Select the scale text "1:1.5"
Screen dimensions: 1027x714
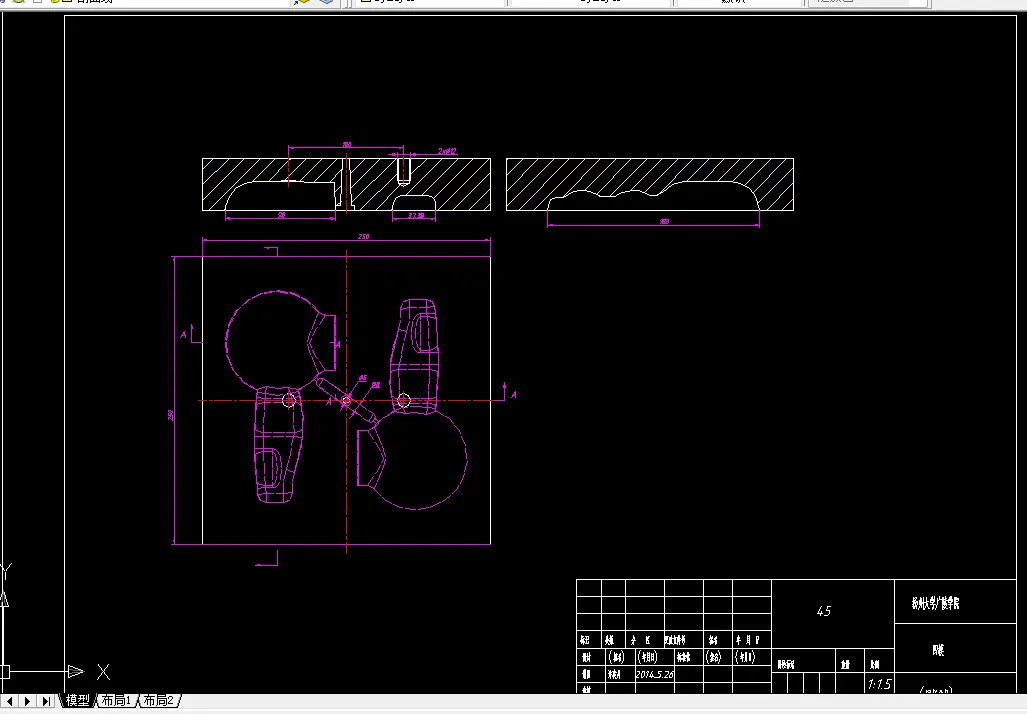879,684
